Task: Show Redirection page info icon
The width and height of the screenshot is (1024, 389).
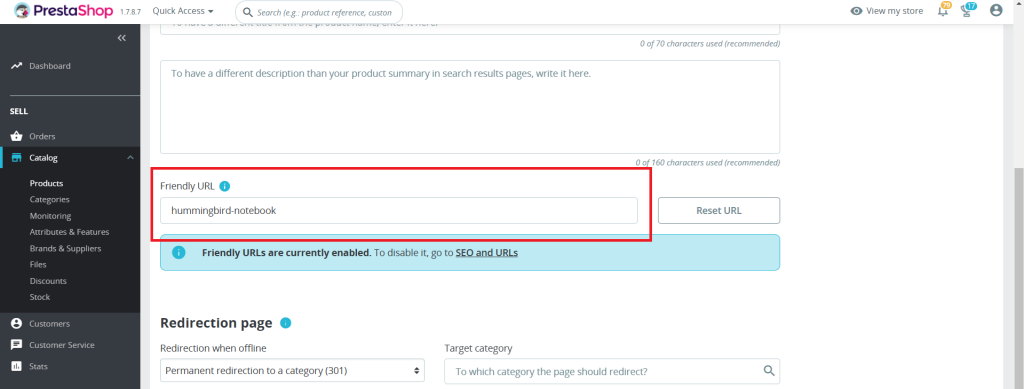Action: (285, 322)
